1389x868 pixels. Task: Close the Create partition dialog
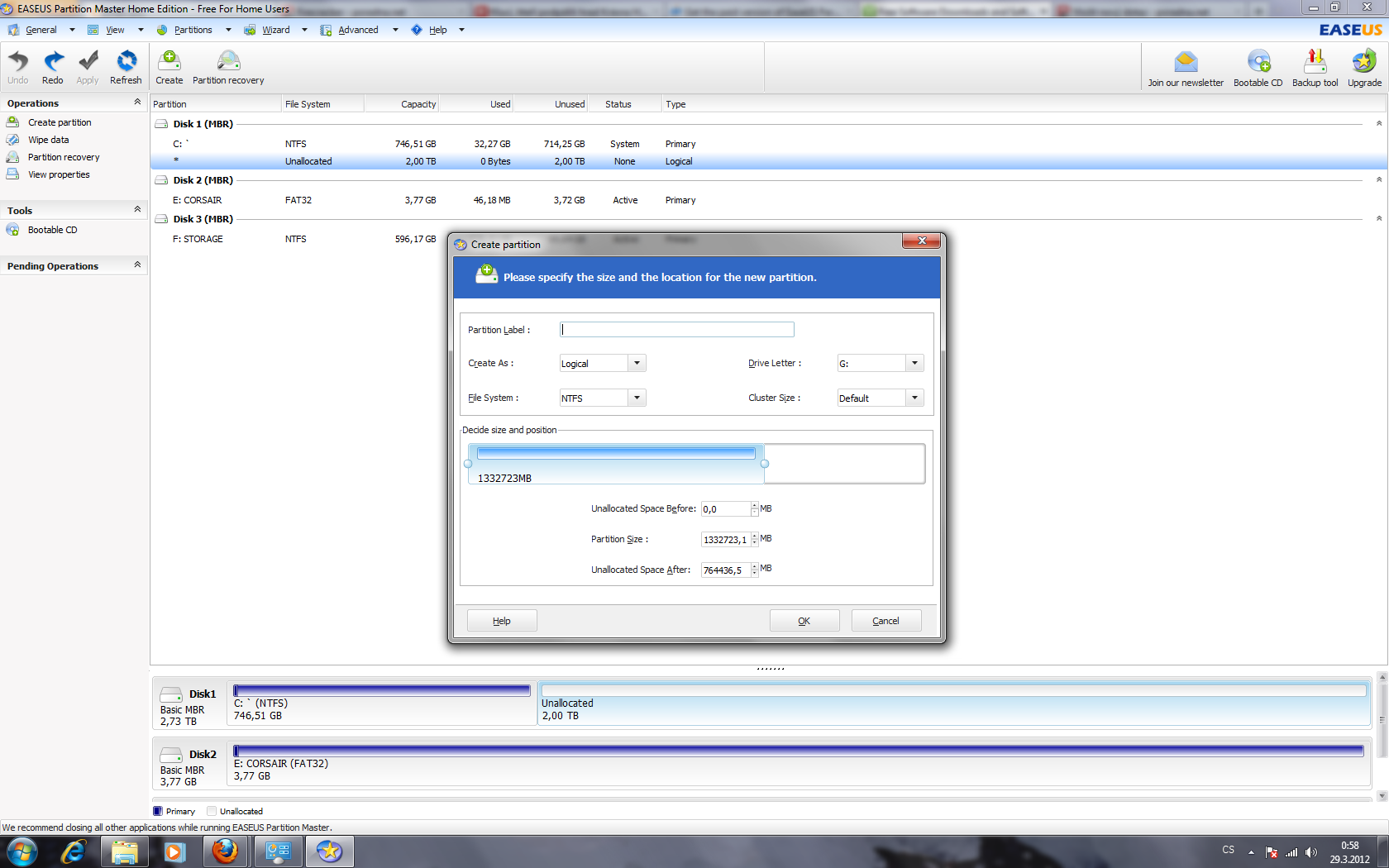[921, 241]
